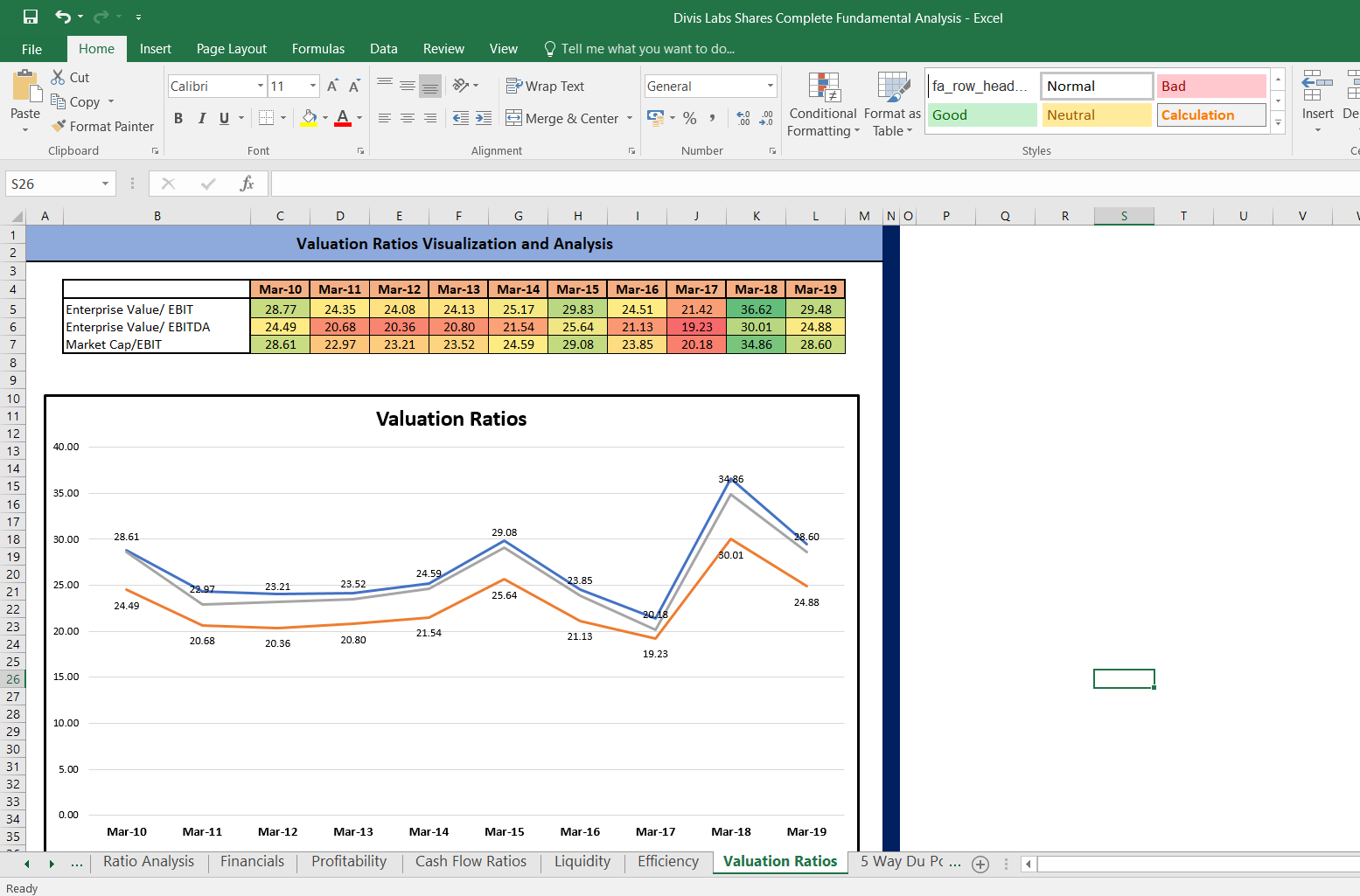
Task: Toggle bottom align for cell text
Action: point(430,86)
